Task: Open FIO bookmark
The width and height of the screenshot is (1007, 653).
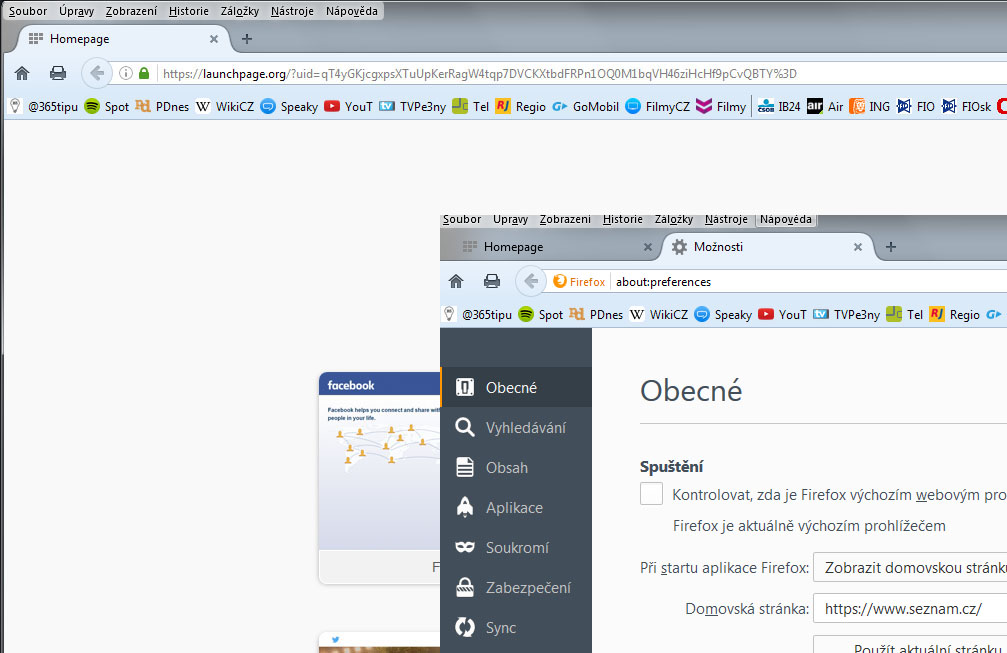Action: point(916,107)
